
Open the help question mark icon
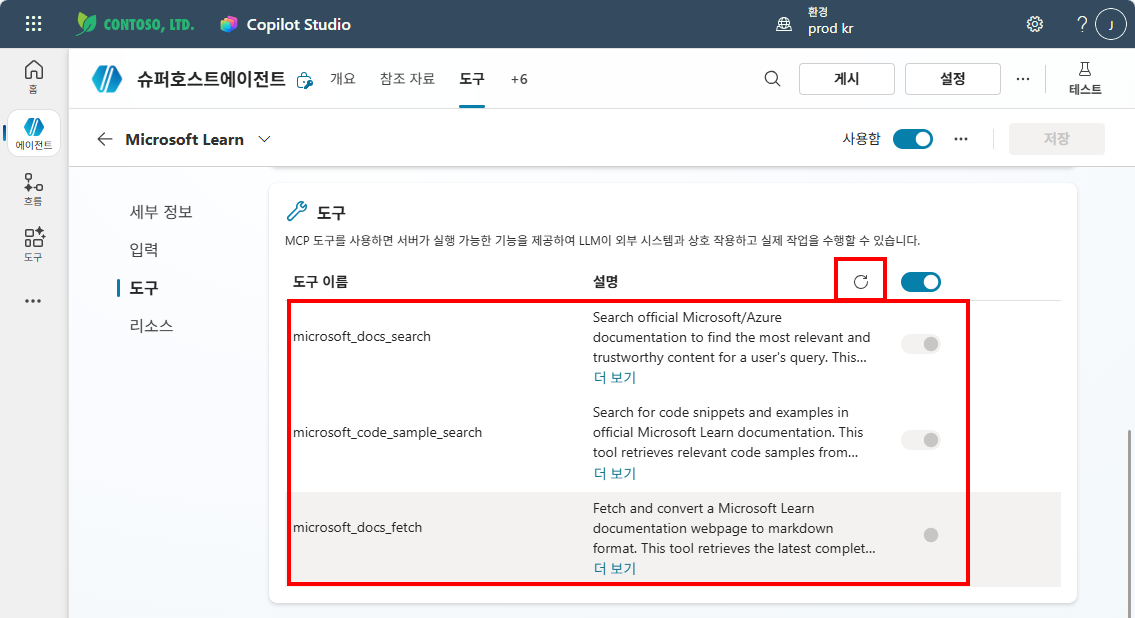pyautogui.click(x=1082, y=25)
